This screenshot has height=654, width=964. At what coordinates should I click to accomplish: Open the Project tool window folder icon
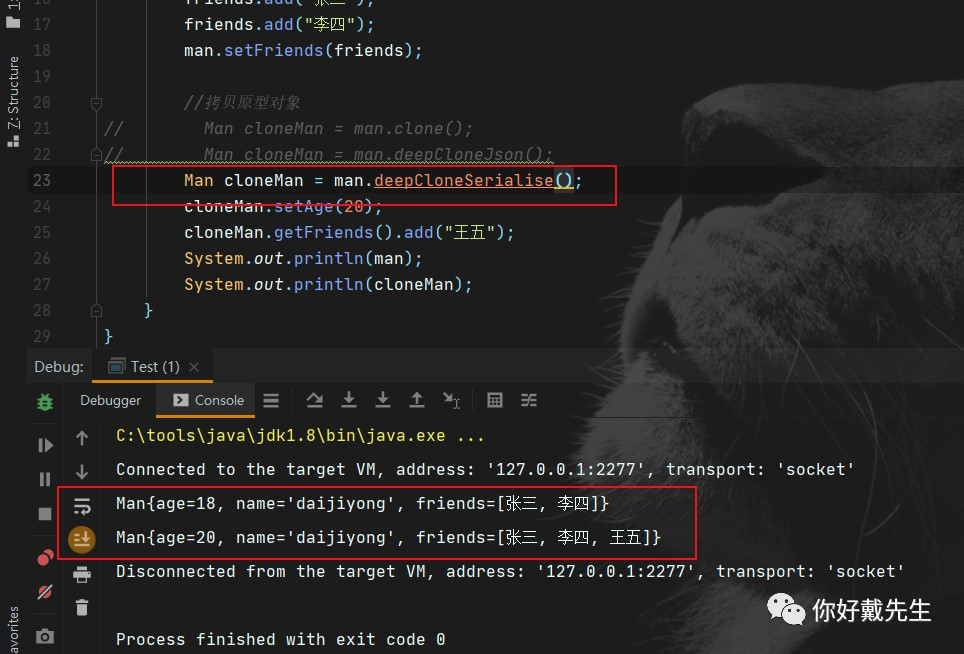[x=13, y=23]
